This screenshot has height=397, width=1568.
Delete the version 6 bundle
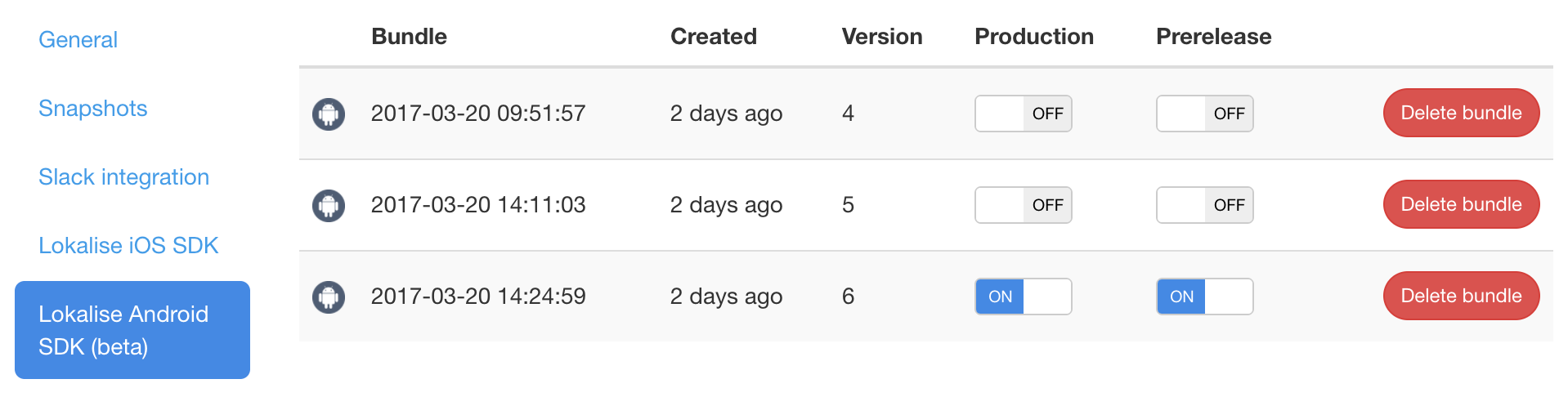click(x=1461, y=296)
